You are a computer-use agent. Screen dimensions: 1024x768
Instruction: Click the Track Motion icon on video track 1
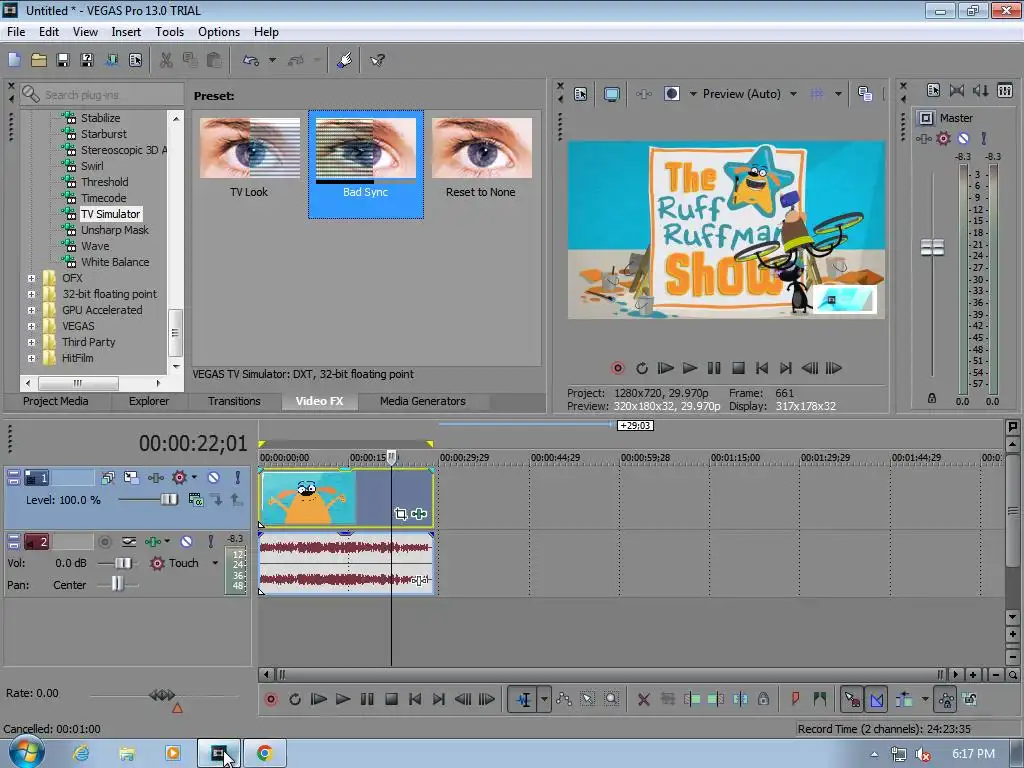pos(131,477)
